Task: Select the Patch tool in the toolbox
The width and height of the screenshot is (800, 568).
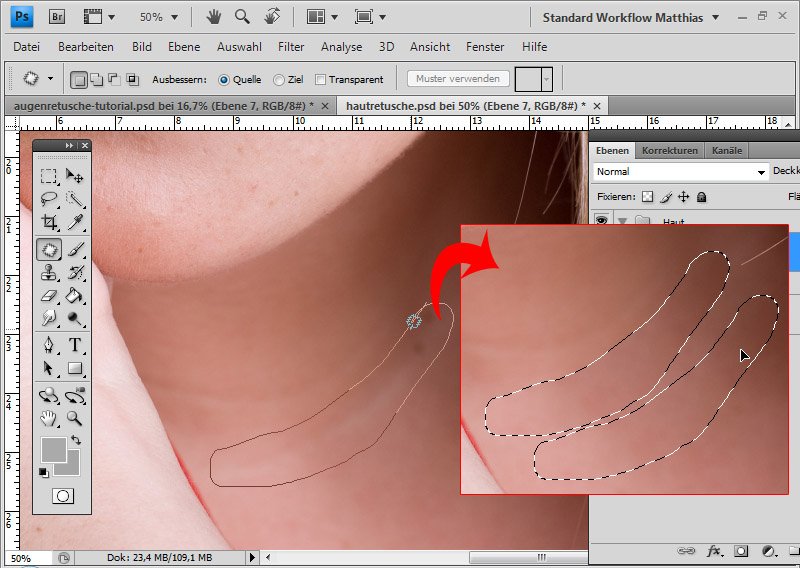Action: [48, 249]
